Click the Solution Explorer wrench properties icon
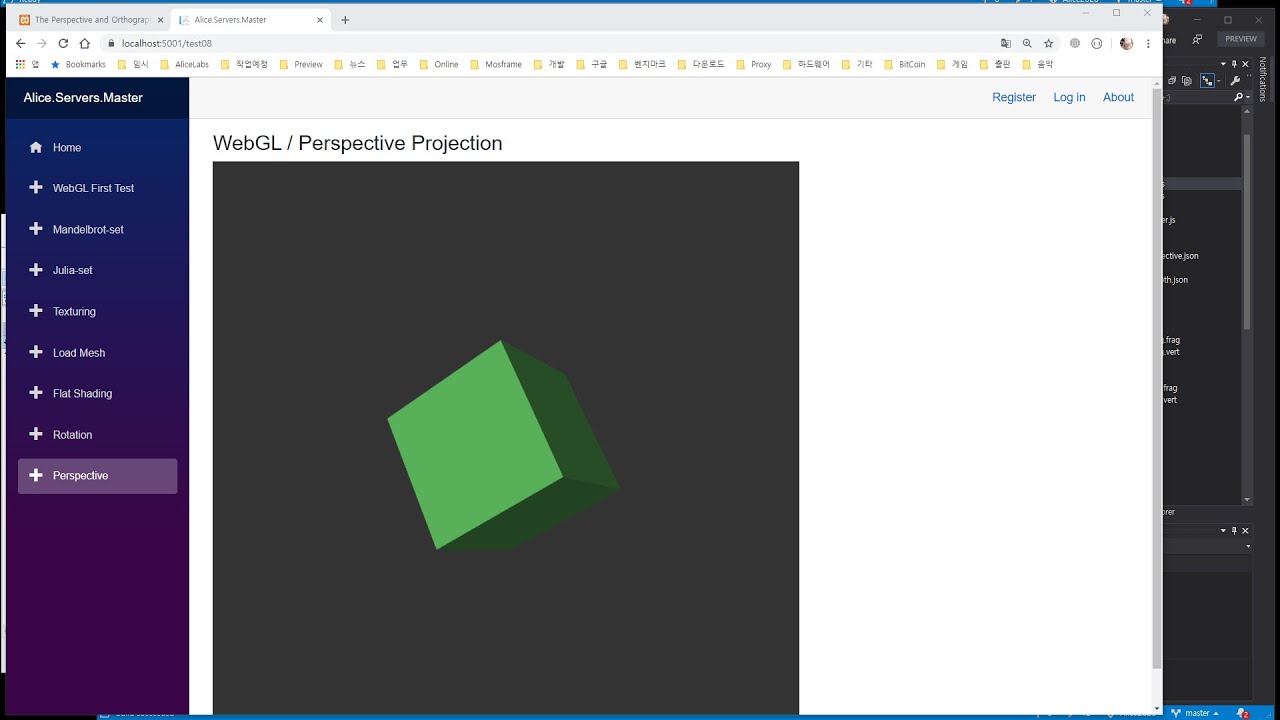This screenshot has height=720, width=1280. tap(1235, 80)
